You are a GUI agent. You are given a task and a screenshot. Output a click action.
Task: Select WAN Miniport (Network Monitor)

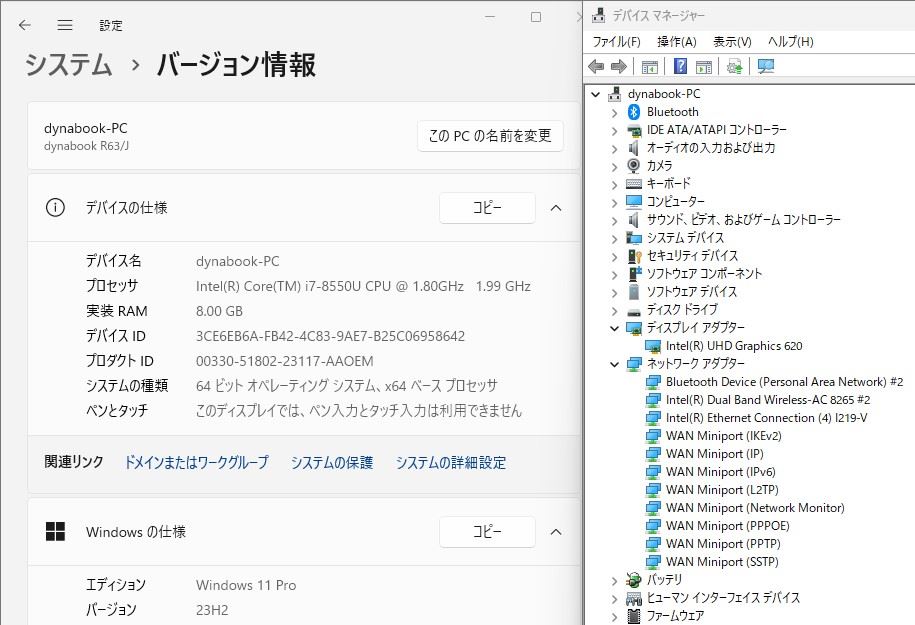[x=755, y=508]
